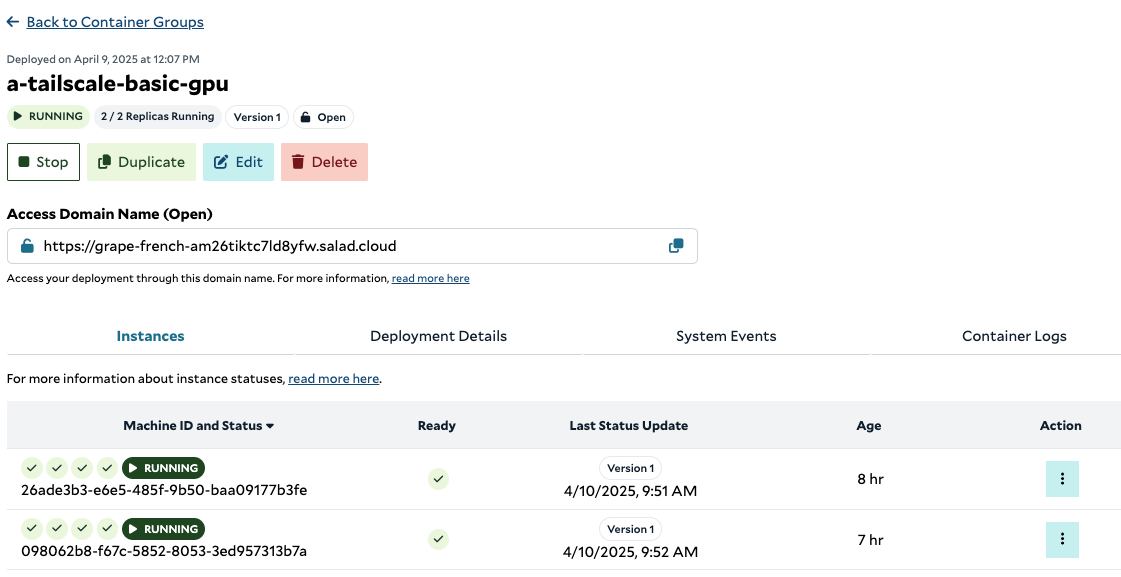Screen dimensions: 1121x577
Task: Delete the container group
Action: click(325, 162)
